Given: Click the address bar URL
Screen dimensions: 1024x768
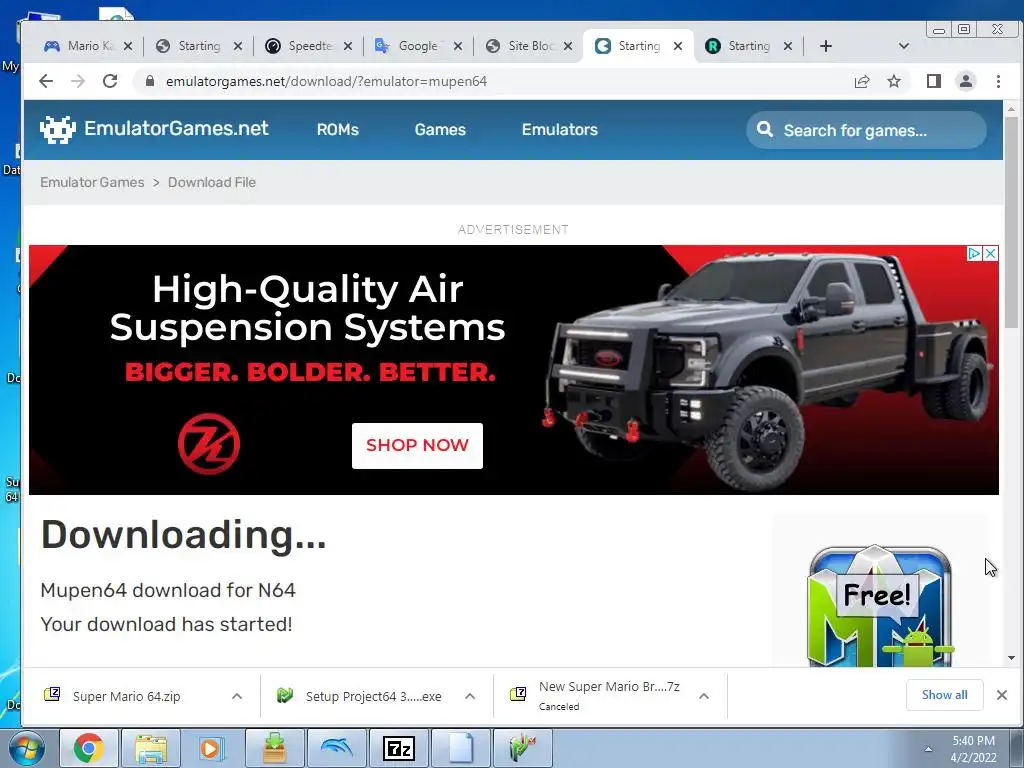Looking at the screenshot, I should (327, 81).
